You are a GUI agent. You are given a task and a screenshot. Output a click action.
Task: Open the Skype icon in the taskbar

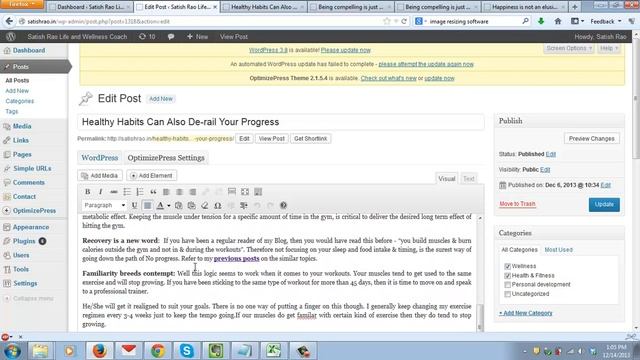(187, 351)
